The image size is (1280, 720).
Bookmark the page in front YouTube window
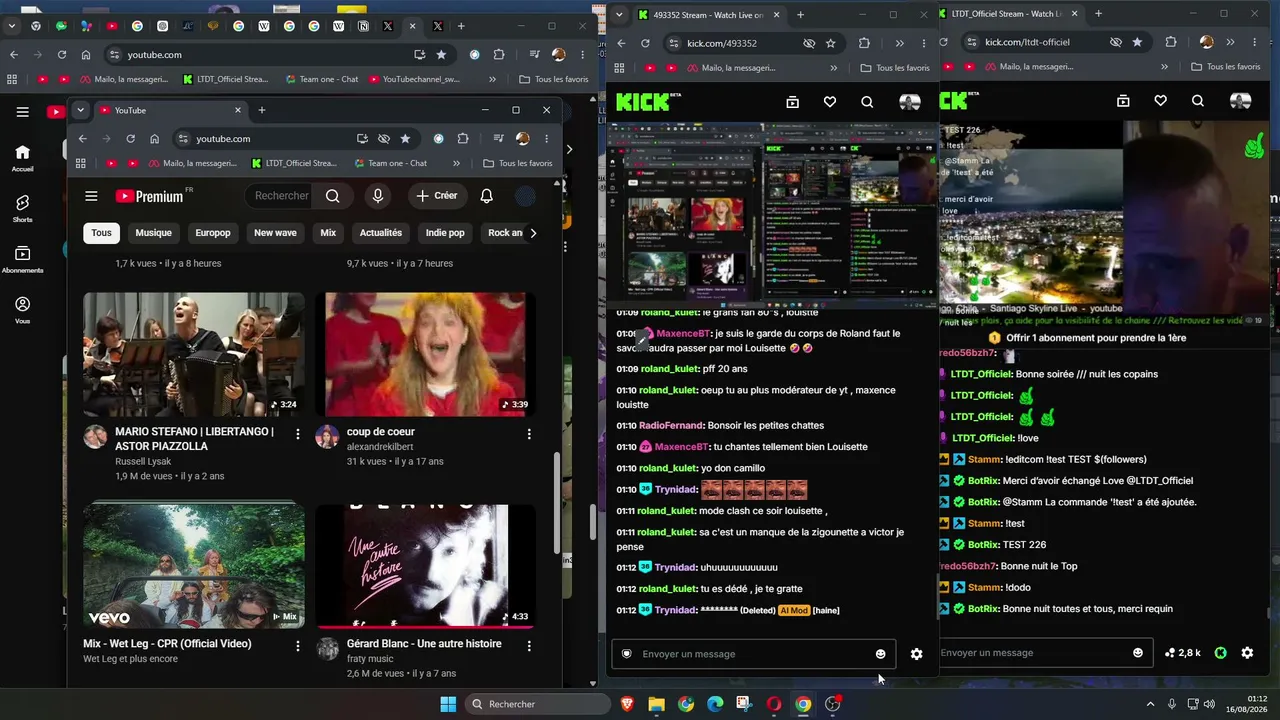[405, 139]
